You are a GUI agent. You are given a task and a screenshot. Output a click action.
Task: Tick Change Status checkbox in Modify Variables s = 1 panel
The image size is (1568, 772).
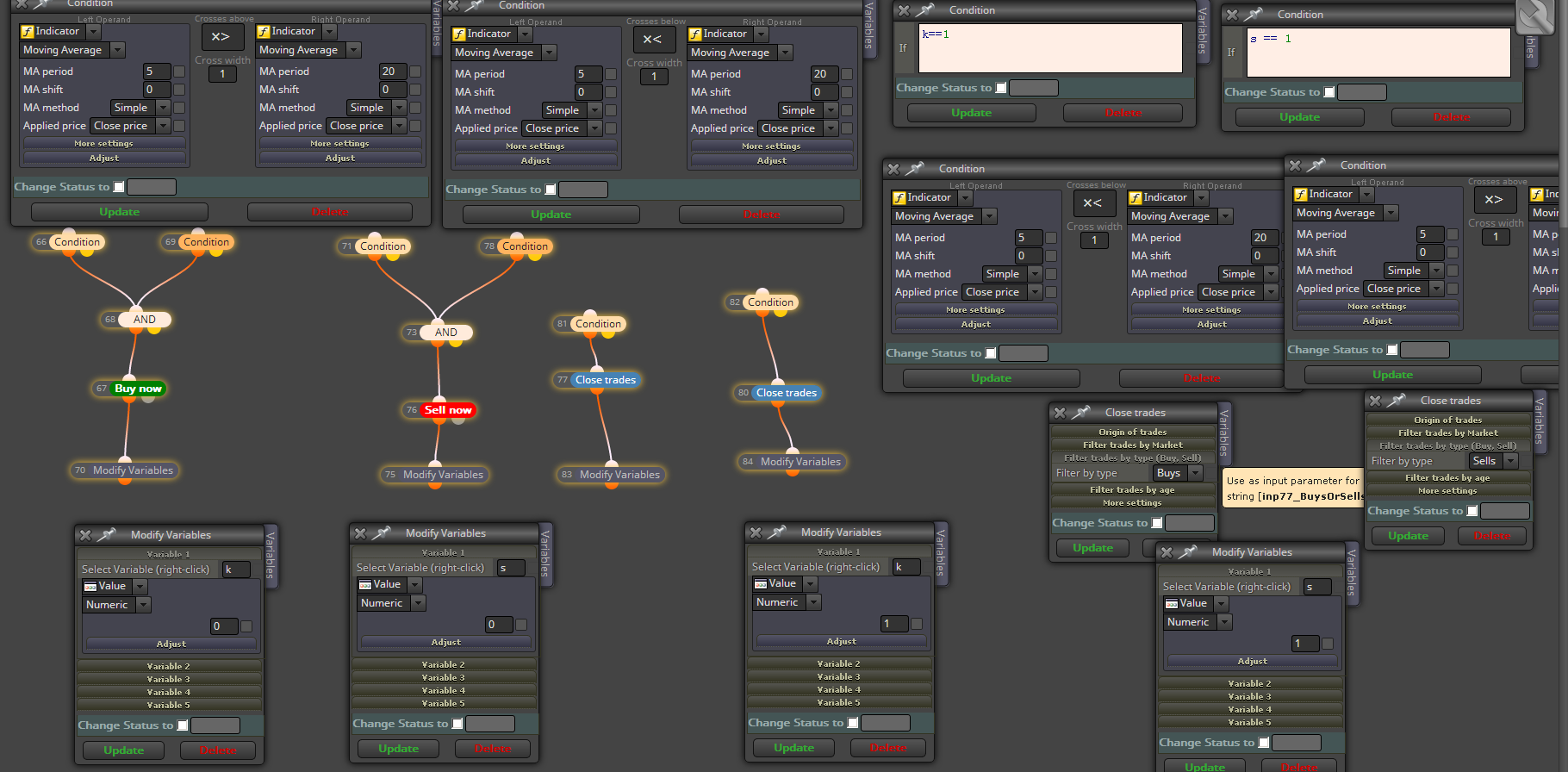[x=1264, y=743]
